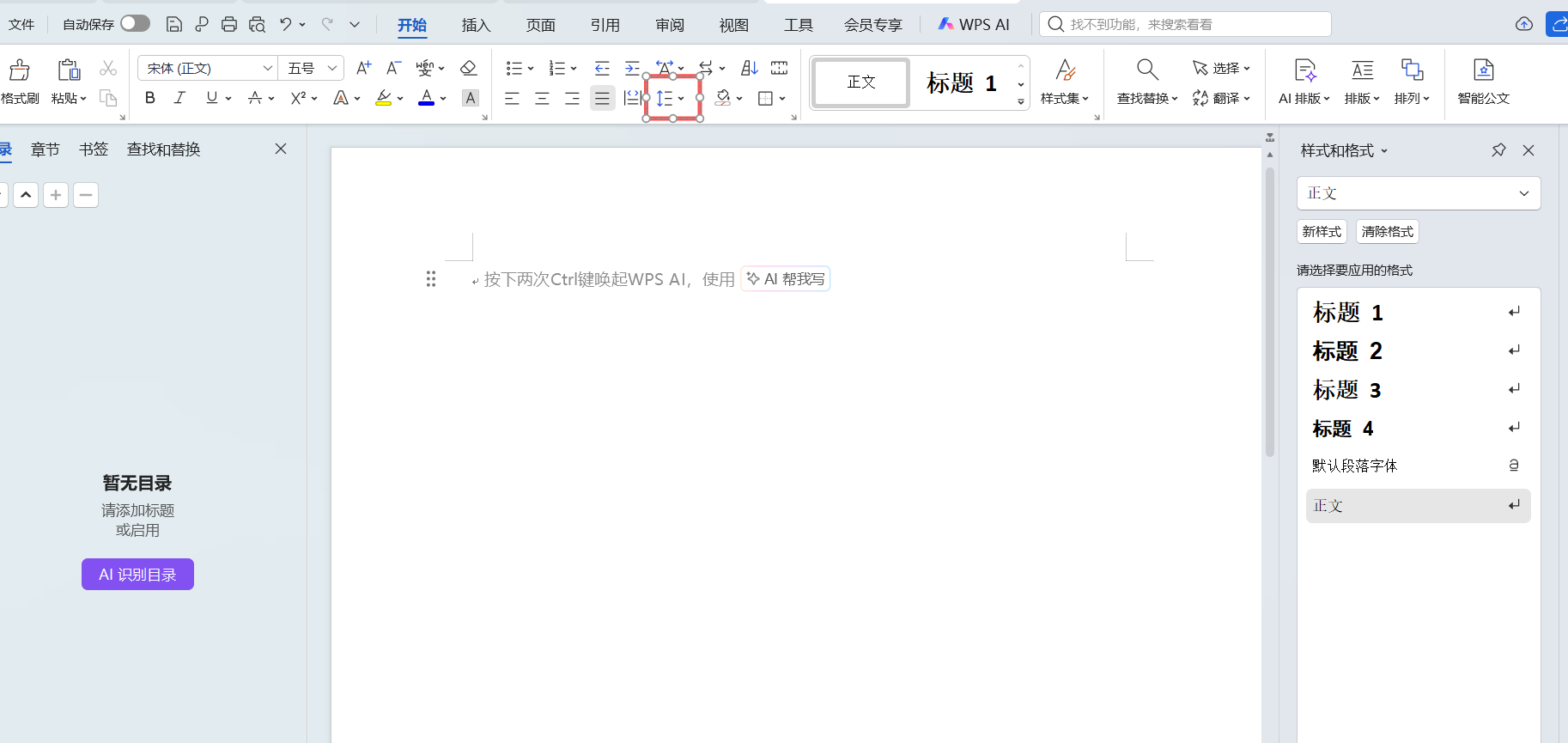Toggle italic formatting

coord(179,98)
